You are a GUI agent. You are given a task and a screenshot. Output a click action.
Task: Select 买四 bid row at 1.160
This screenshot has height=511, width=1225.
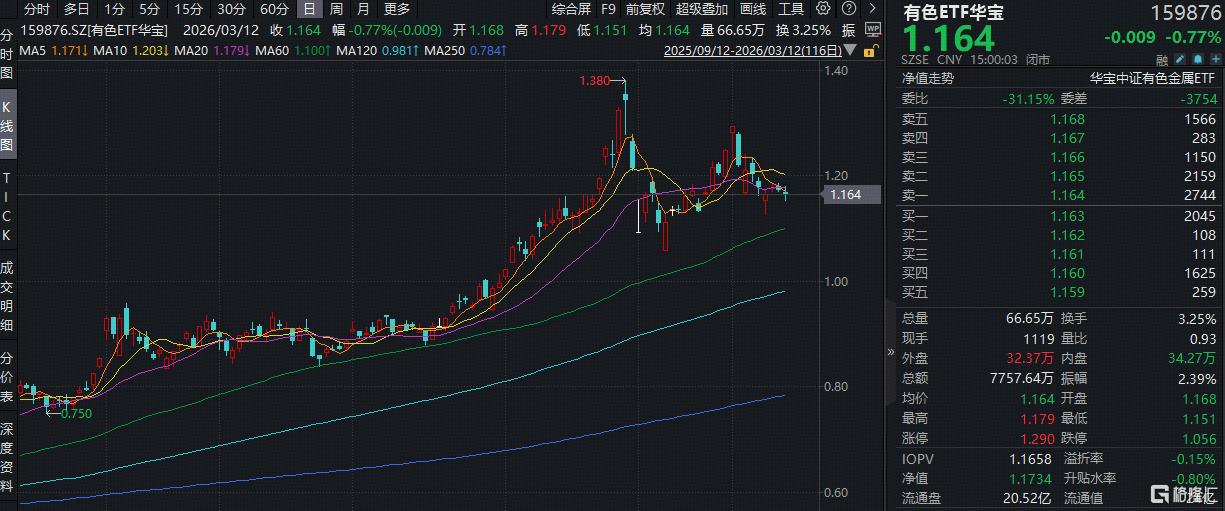(x=1060, y=273)
